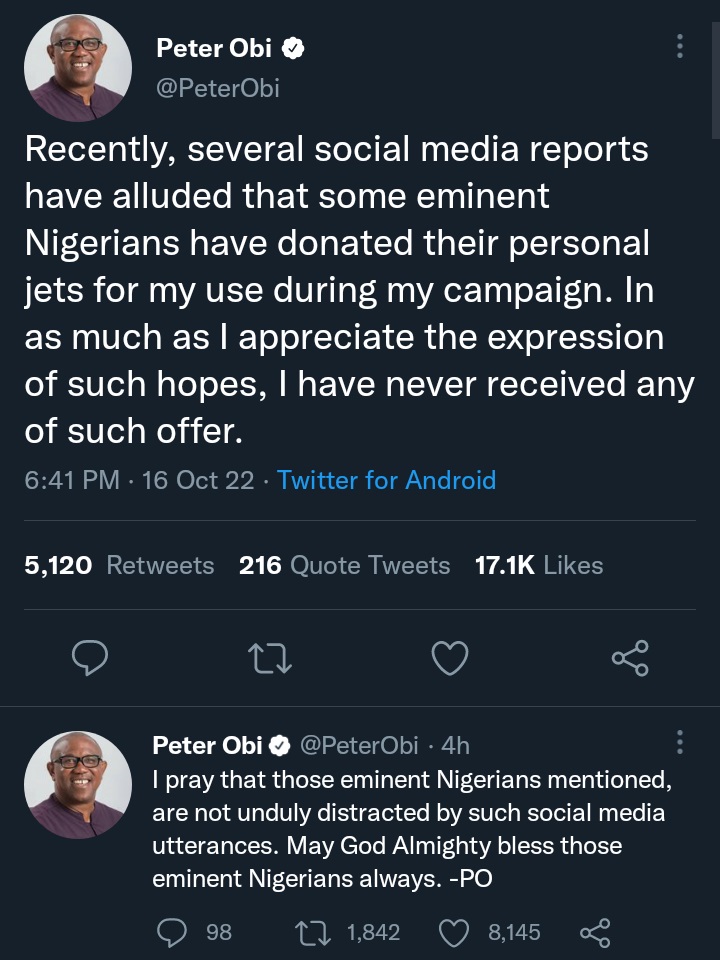720x960 pixels.
Task: Like the main tweet with heart icon
Action: point(450,657)
